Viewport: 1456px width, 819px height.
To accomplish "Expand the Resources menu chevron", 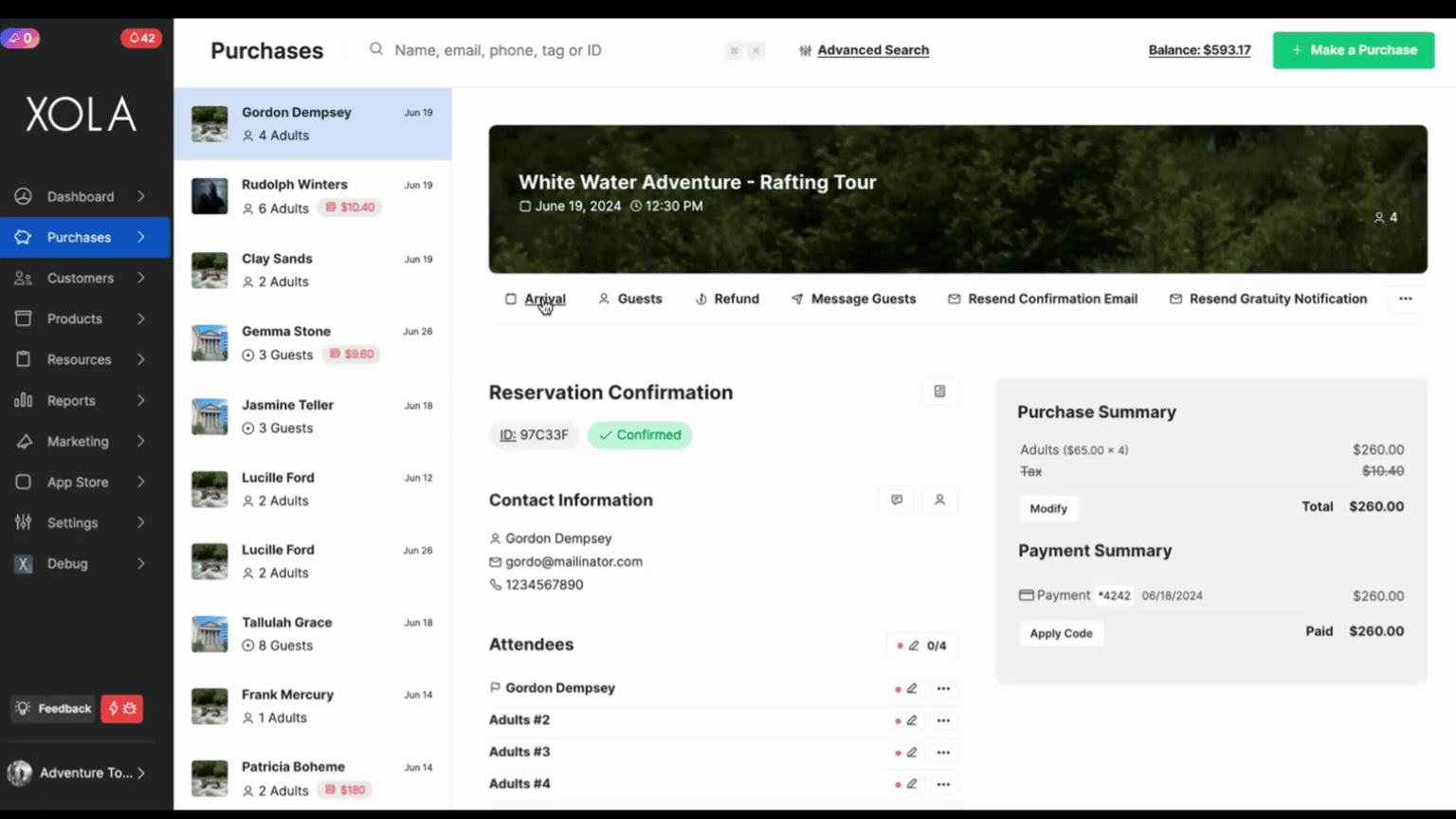I will tap(141, 359).
